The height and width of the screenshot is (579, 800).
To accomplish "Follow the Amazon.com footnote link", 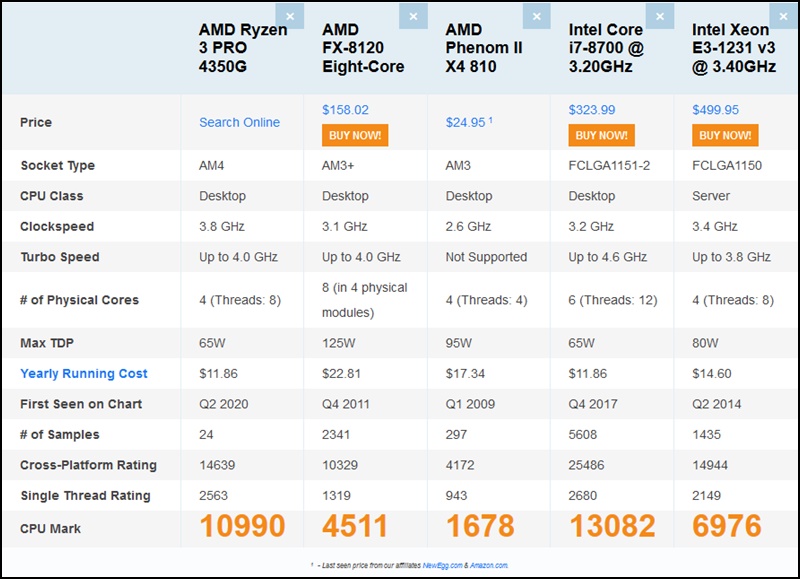I will coord(489,565).
